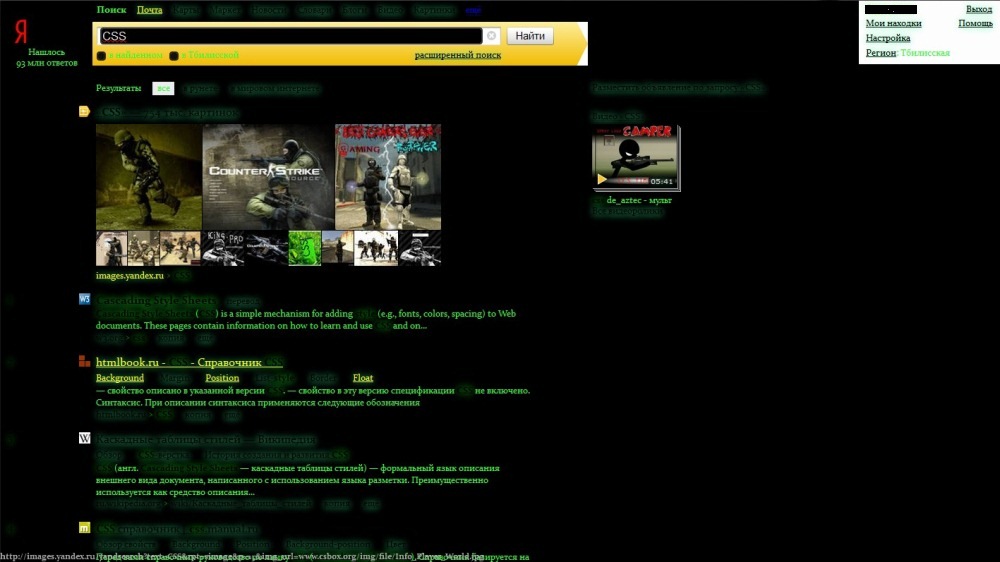Open the KING PRO small thumbnail

223,248
